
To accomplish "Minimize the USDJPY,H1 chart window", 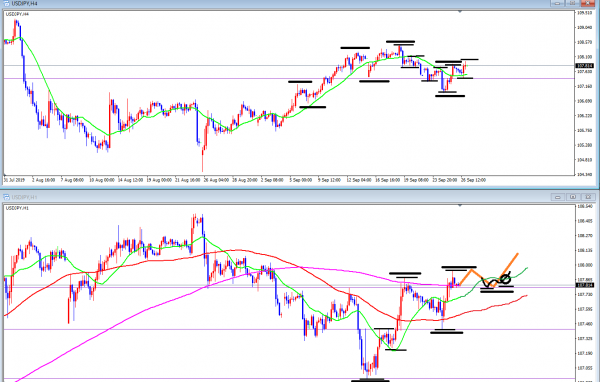I will [x=558, y=197].
